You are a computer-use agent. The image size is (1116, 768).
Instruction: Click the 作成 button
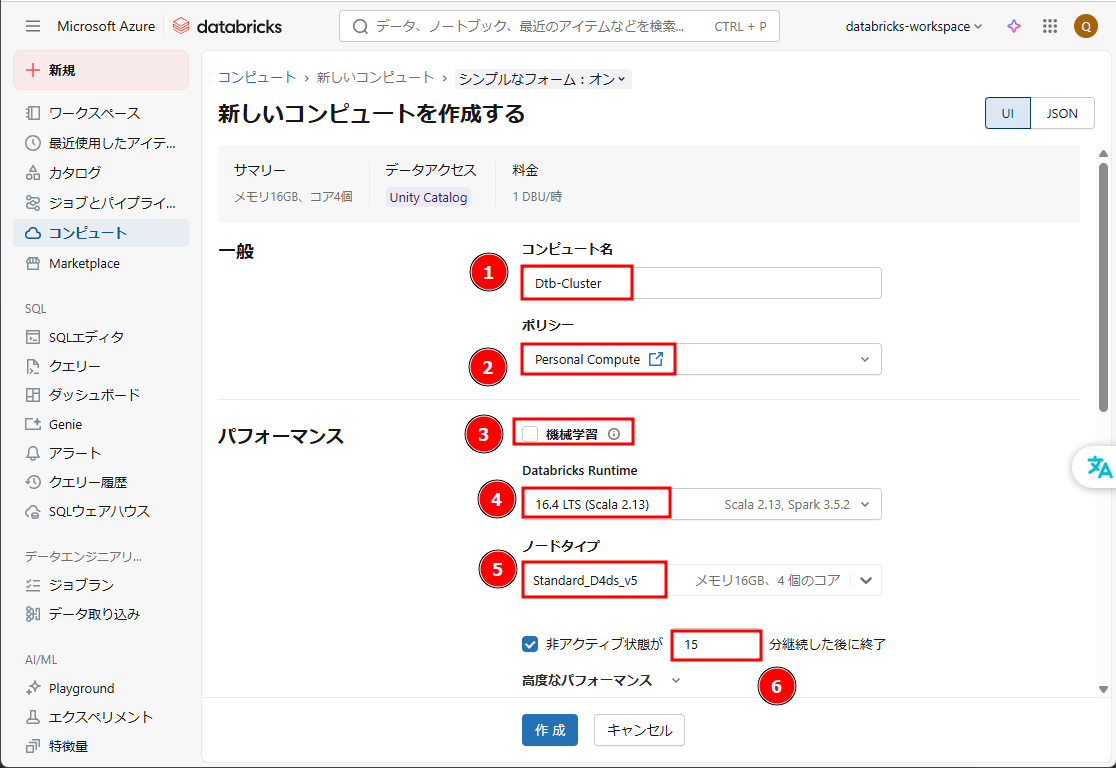[x=550, y=730]
